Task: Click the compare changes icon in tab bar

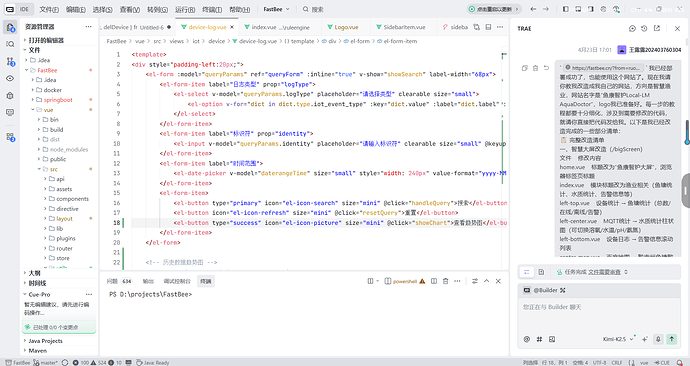Action: pos(477,27)
